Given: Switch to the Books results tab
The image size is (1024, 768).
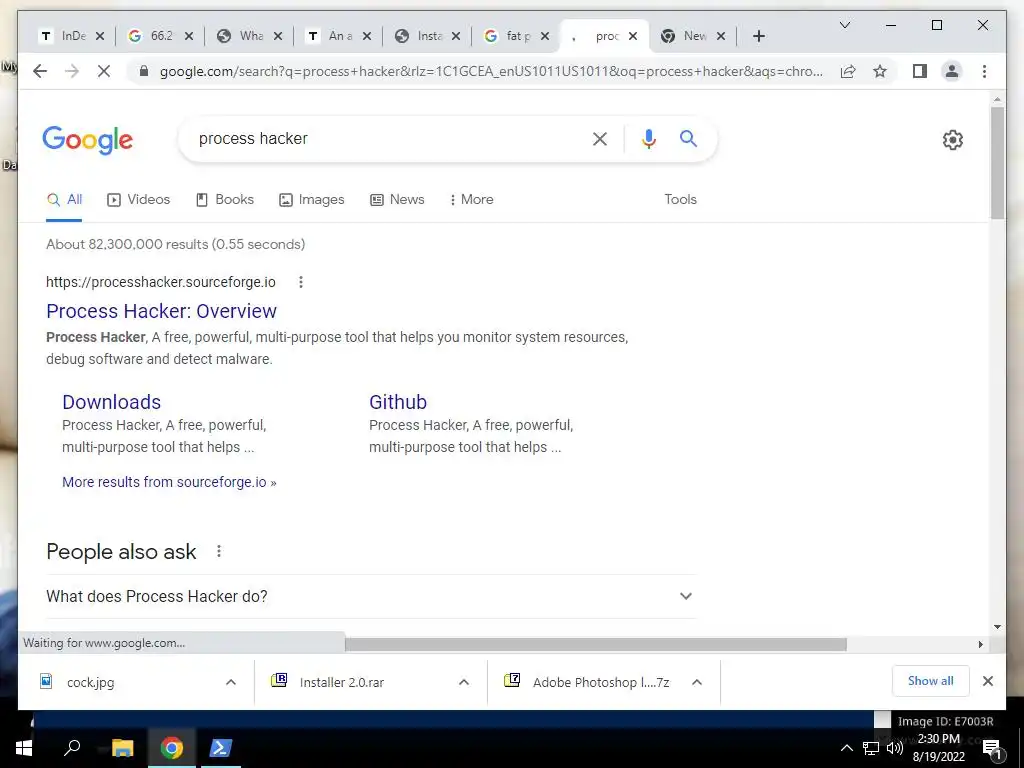Looking at the screenshot, I should [x=225, y=199].
